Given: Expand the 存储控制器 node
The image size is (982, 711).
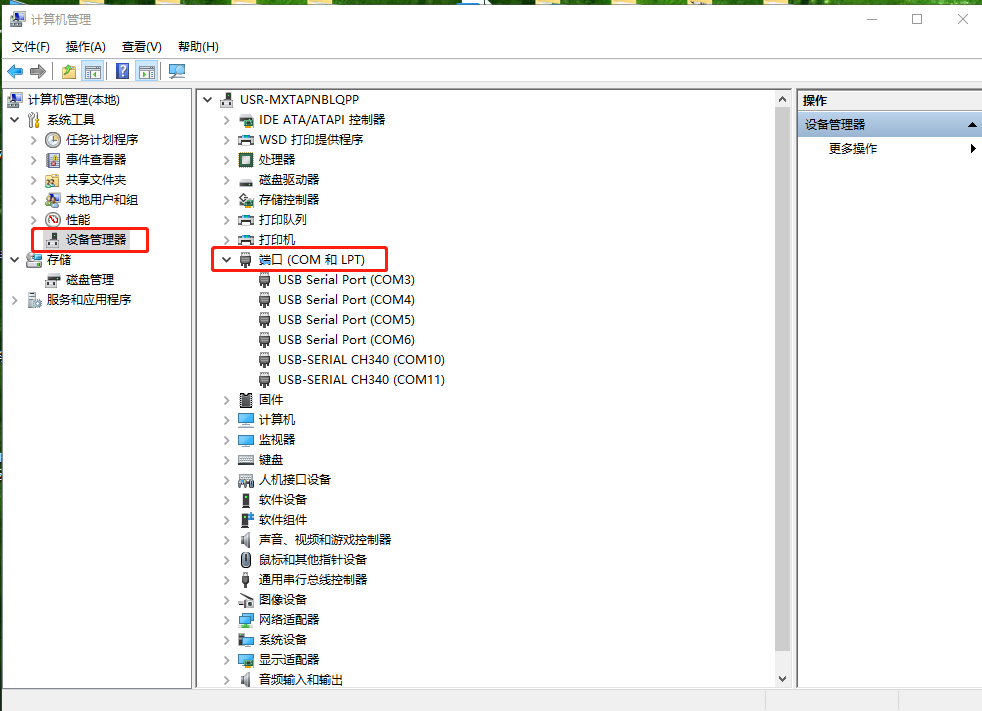Looking at the screenshot, I should [227, 200].
